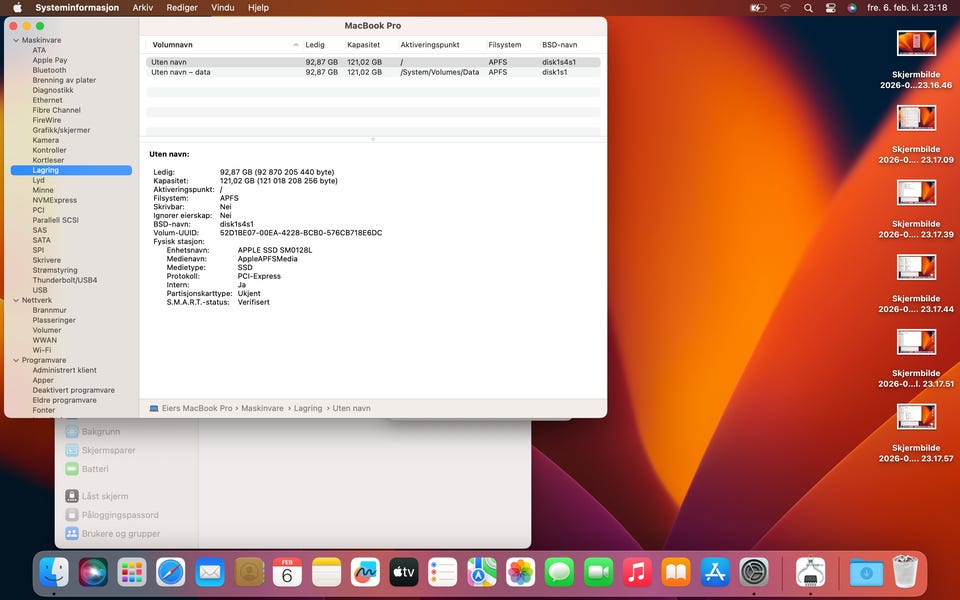Open the Photos app in dock

click(x=520, y=572)
